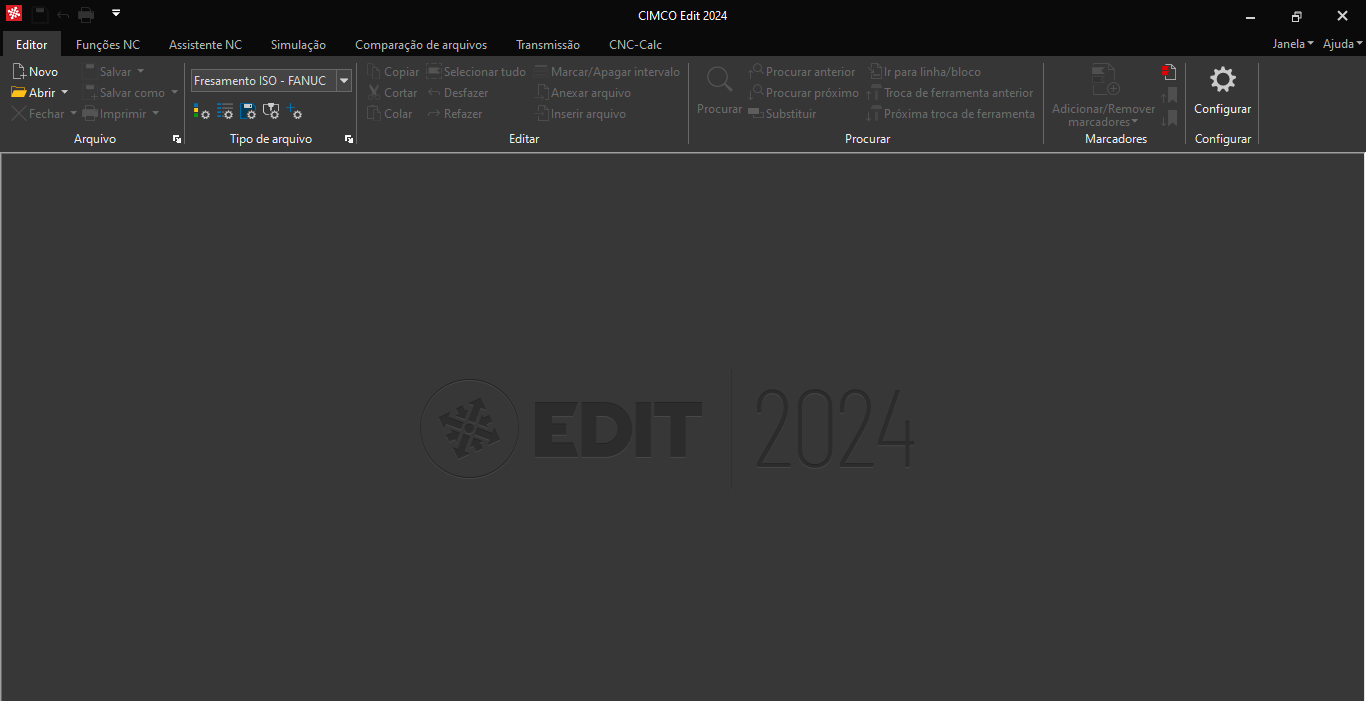Click the Novo new file icon
Screen dimensions: 1366x701
coord(18,72)
